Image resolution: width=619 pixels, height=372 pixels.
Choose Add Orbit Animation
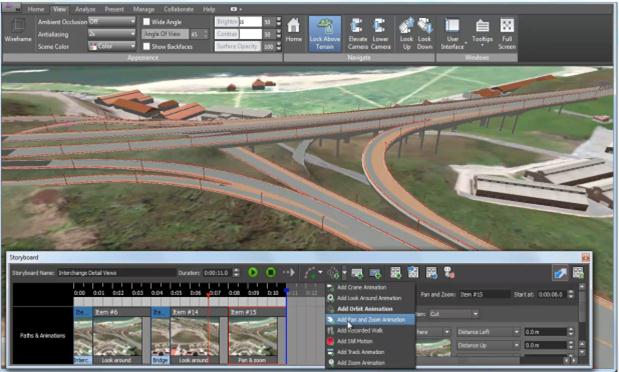(370, 308)
